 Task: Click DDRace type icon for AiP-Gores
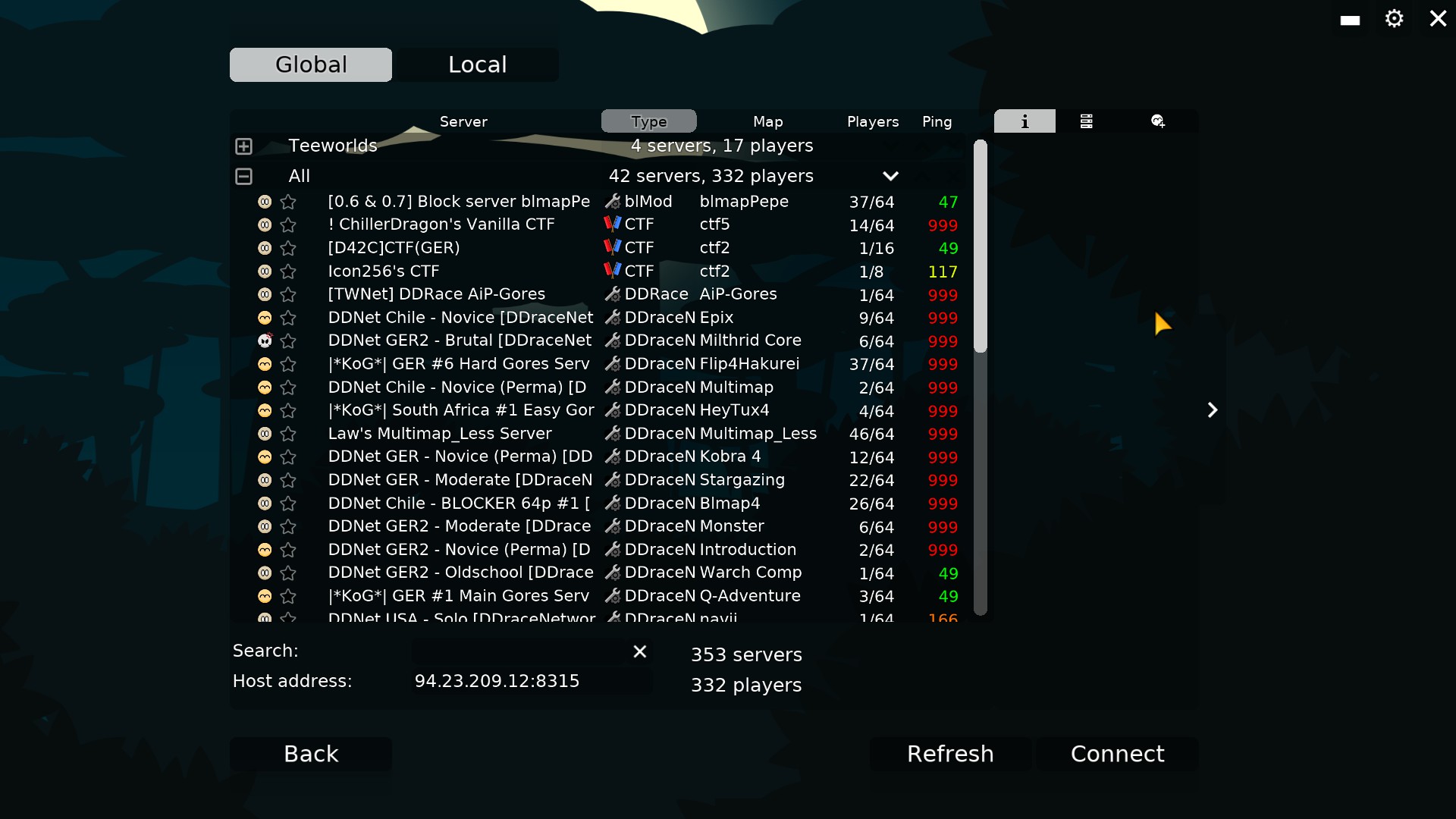pyautogui.click(x=613, y=294)
